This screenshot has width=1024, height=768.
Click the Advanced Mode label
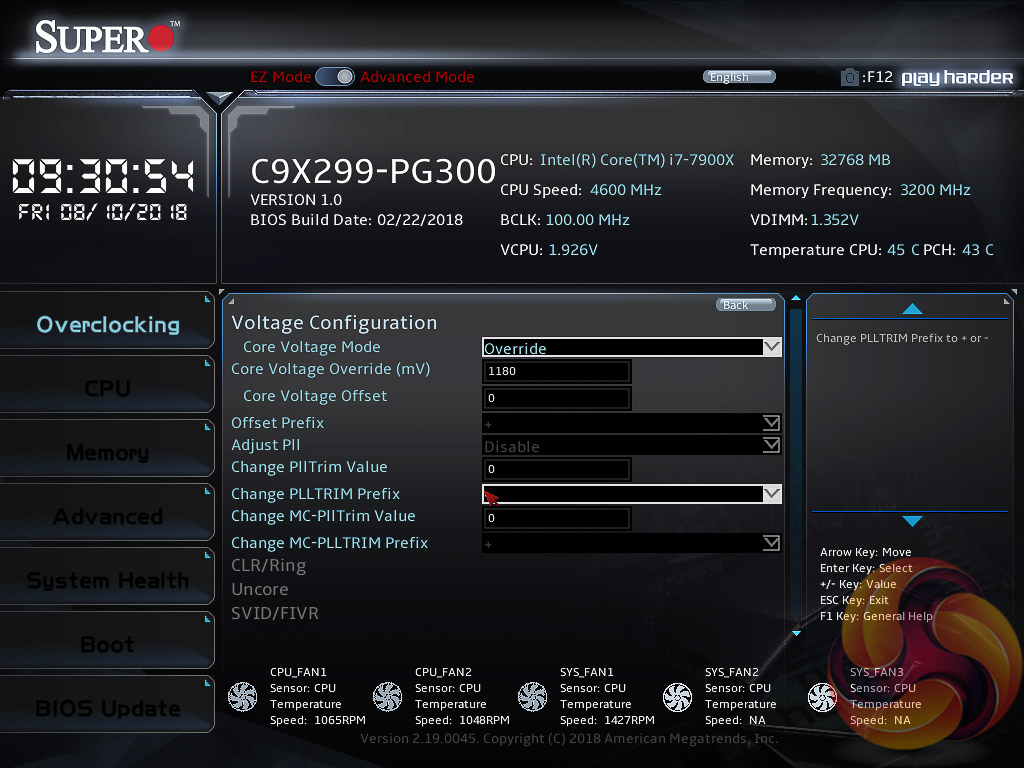417,77
